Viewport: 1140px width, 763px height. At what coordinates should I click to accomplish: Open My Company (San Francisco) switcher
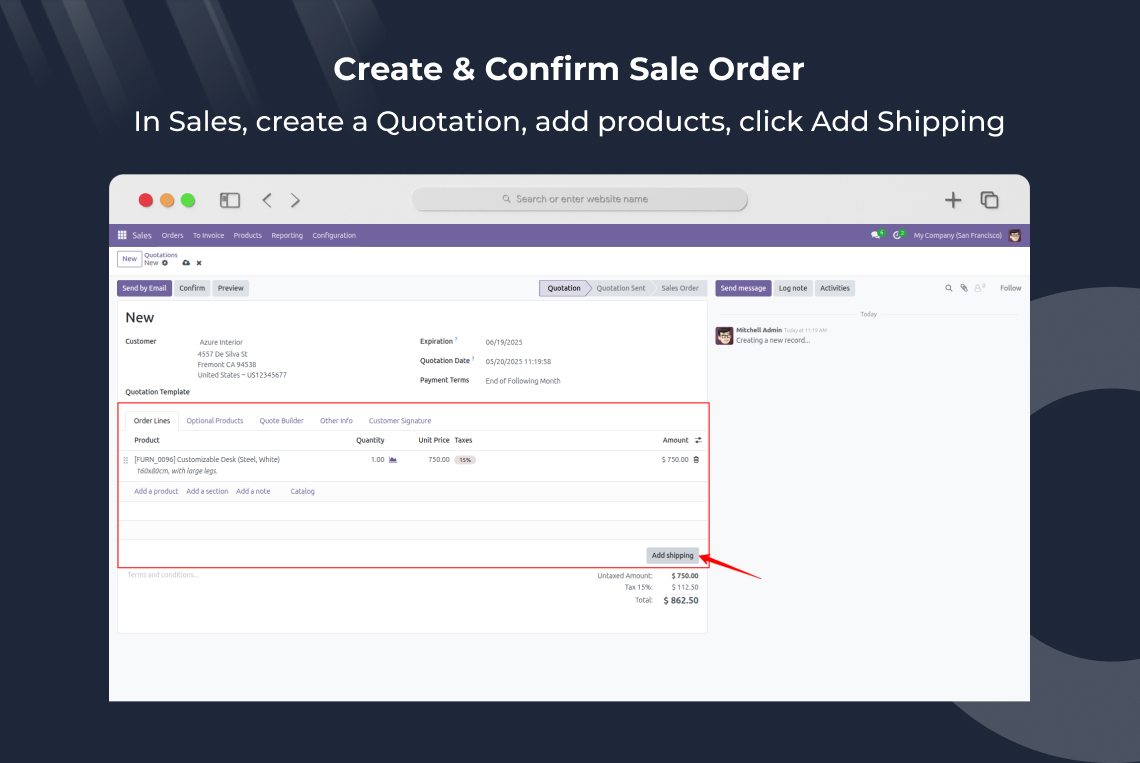click(958, 235)
